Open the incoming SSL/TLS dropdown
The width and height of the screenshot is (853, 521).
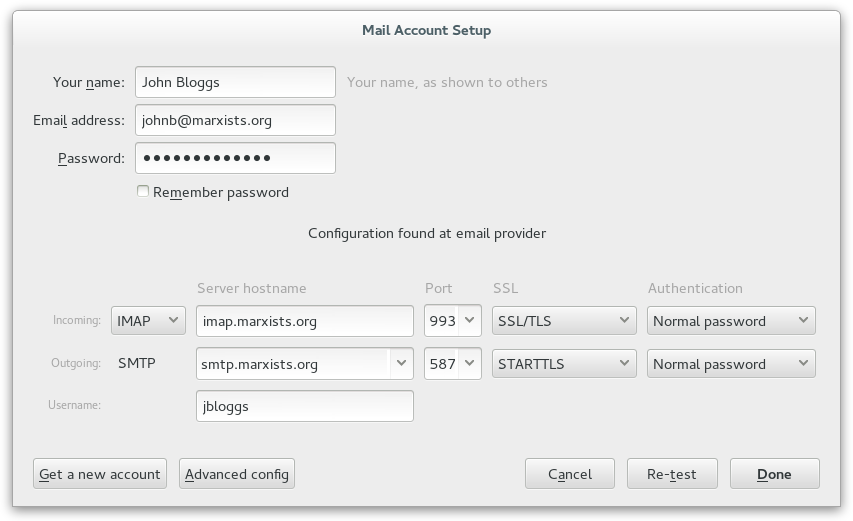coord(564,321)
